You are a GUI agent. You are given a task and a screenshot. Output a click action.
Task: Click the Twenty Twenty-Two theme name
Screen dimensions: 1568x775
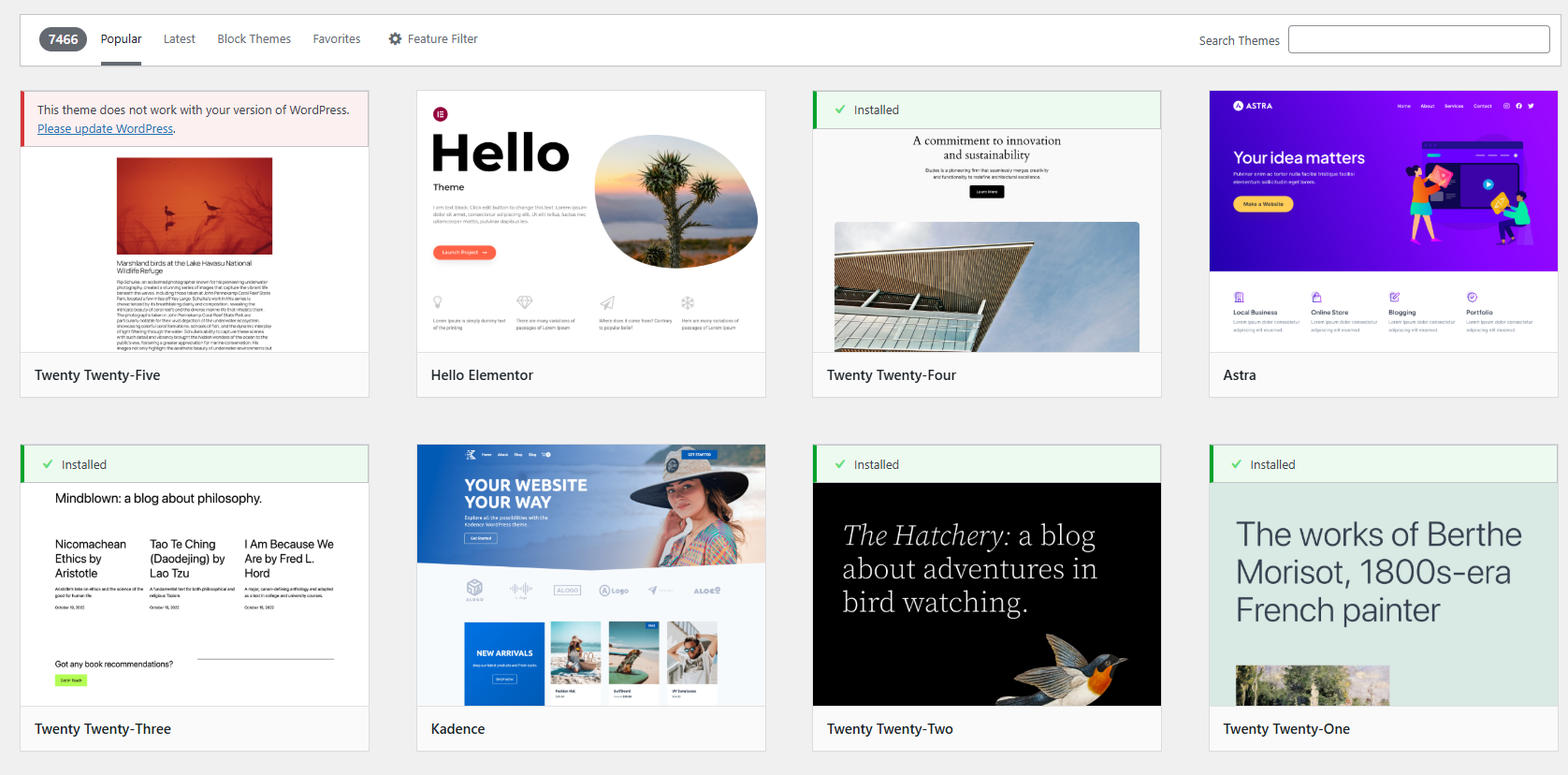[890, 729]
